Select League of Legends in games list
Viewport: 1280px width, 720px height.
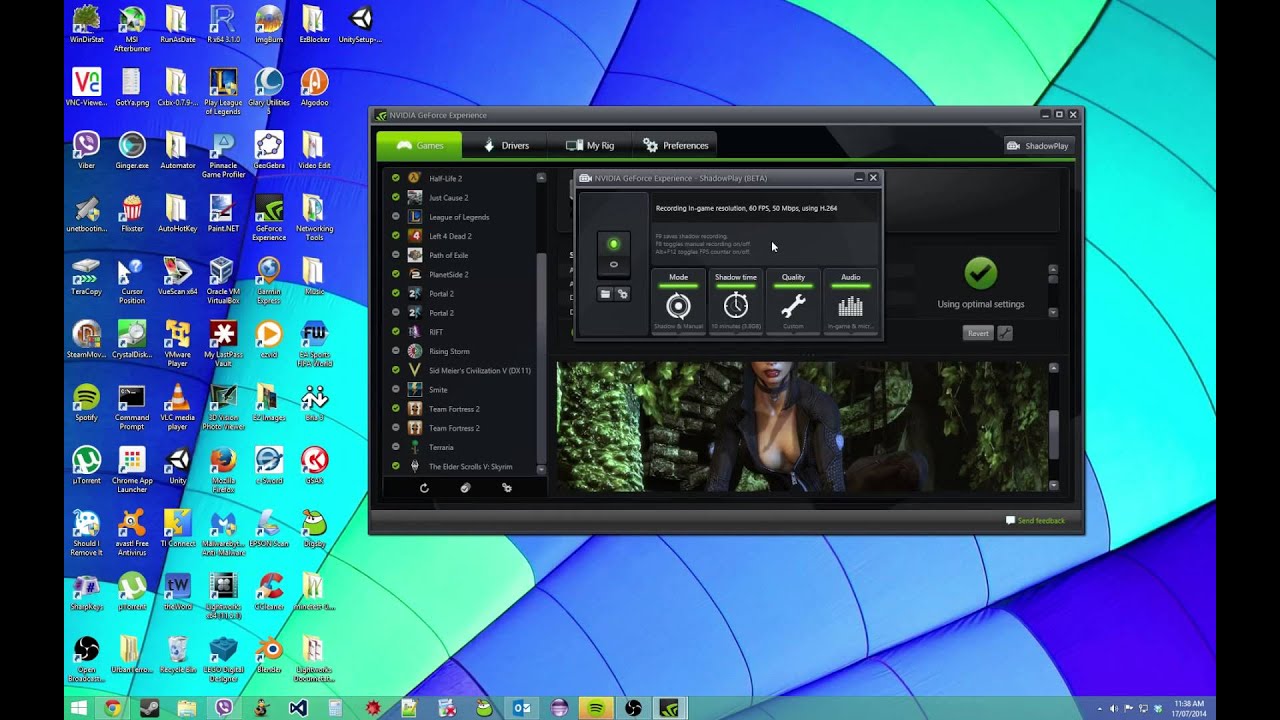click(x=461, y=217)
